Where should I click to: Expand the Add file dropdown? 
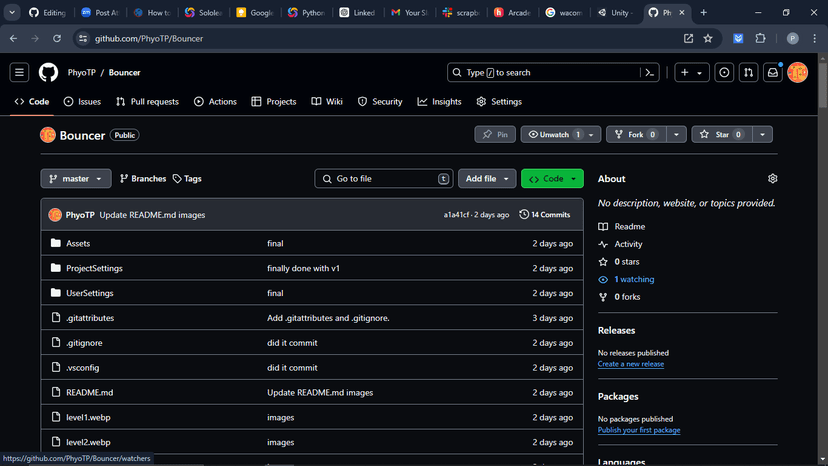(487, 179)
